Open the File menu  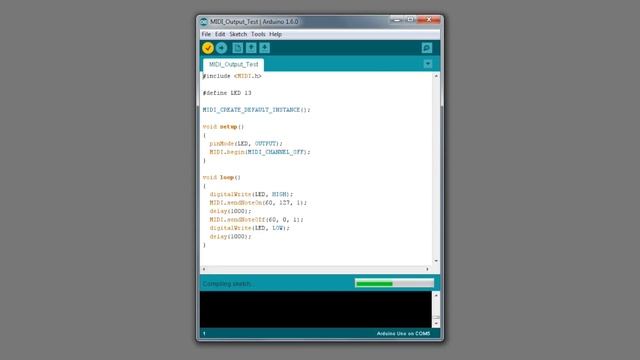[x=206, y=34]
